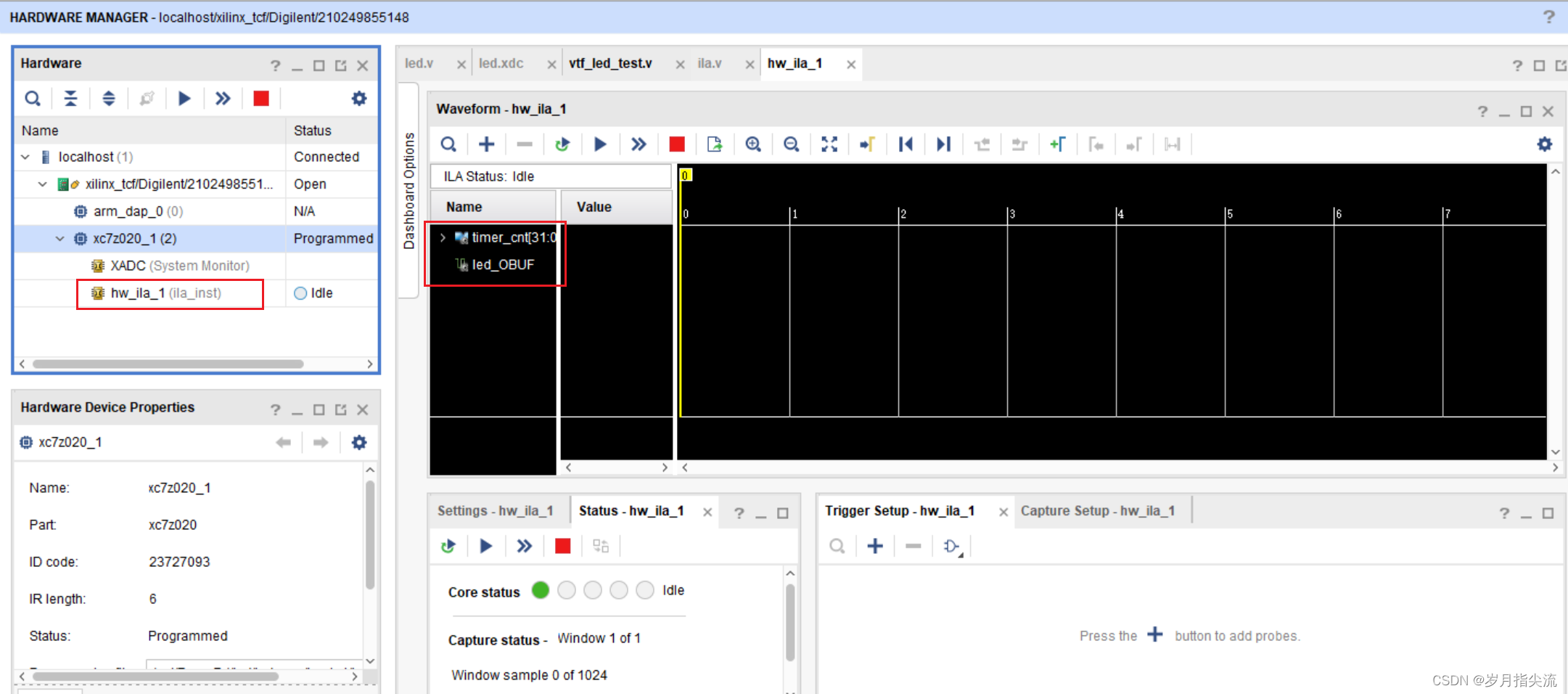The height and width of the screenshot is (694, 1568).
Task: Add marker in waveform toolbar
Action: [1058, 144]
